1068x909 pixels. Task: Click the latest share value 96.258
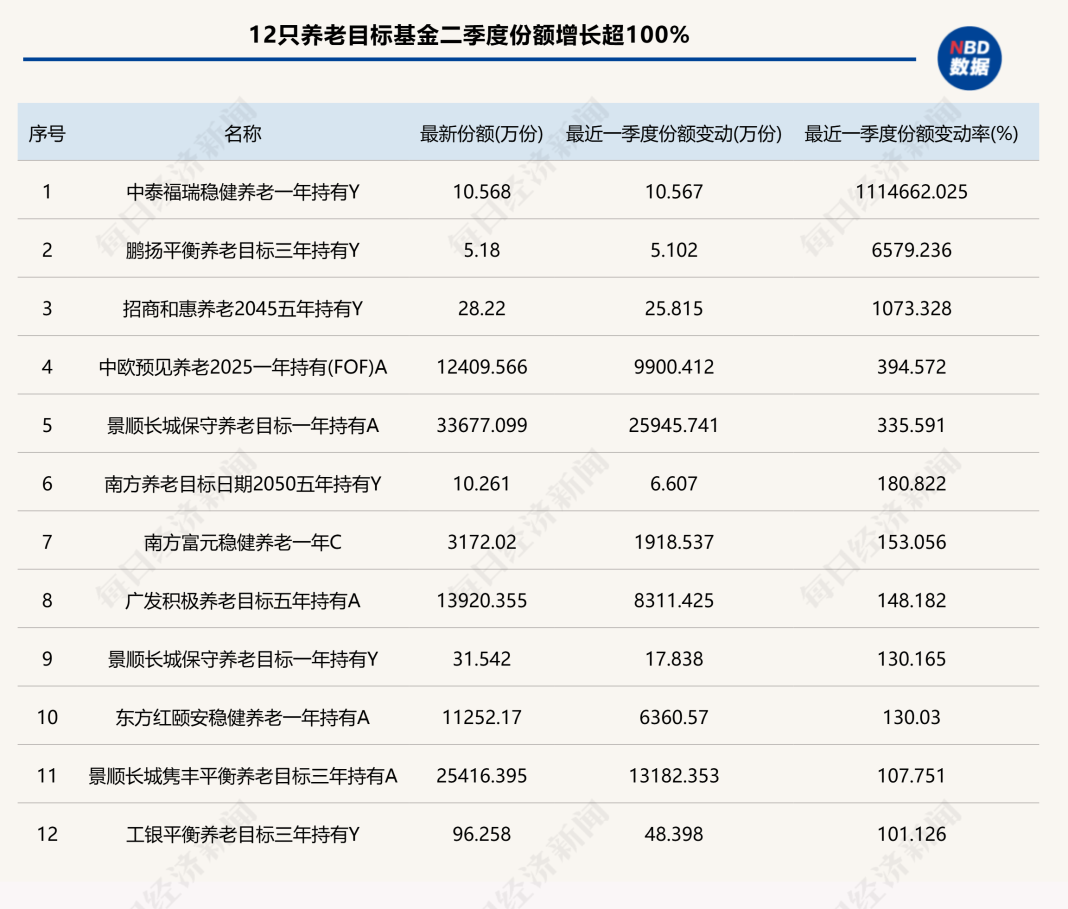pyautogui.click(x=482, y=835)
